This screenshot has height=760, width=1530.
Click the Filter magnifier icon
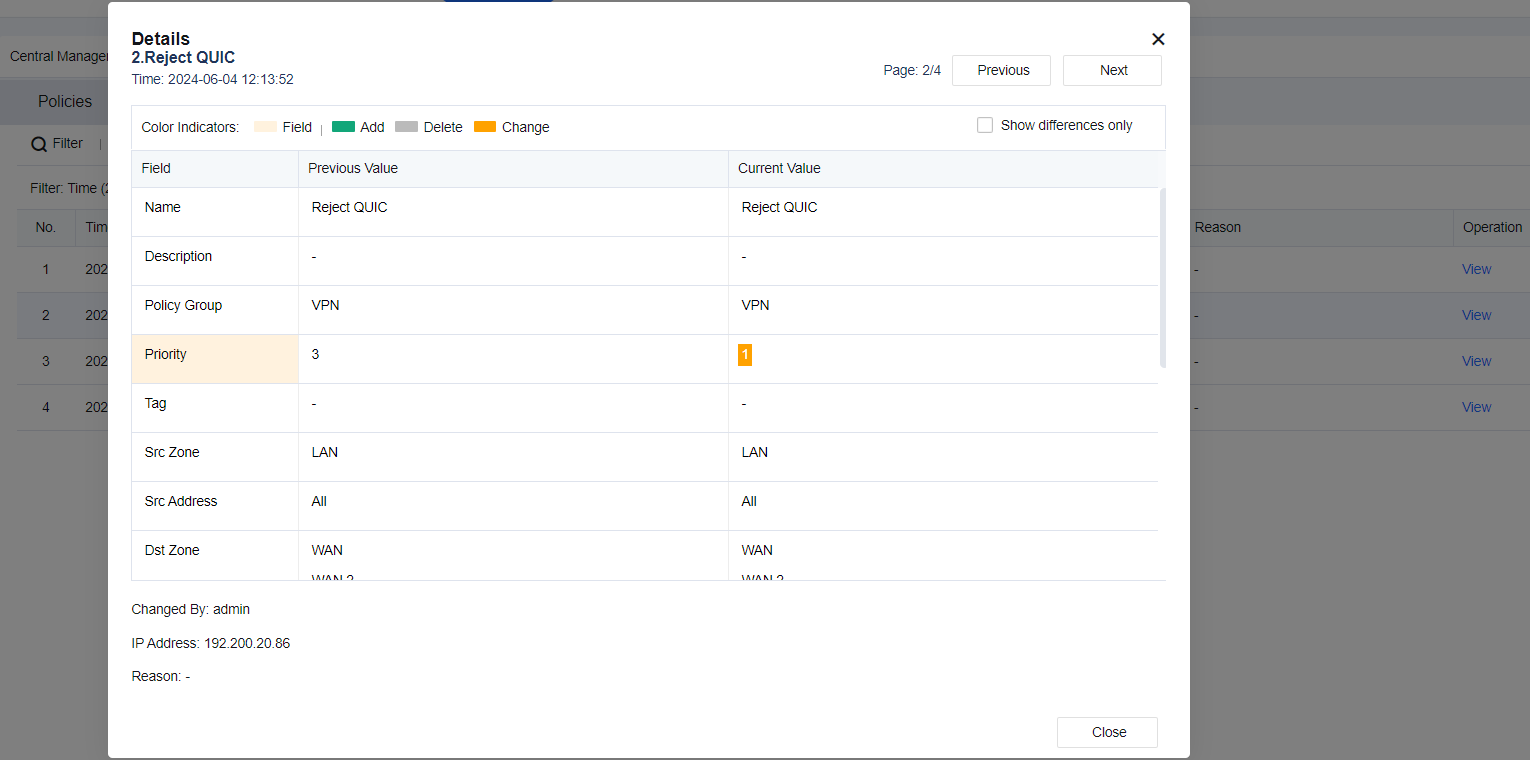point(39,144)
